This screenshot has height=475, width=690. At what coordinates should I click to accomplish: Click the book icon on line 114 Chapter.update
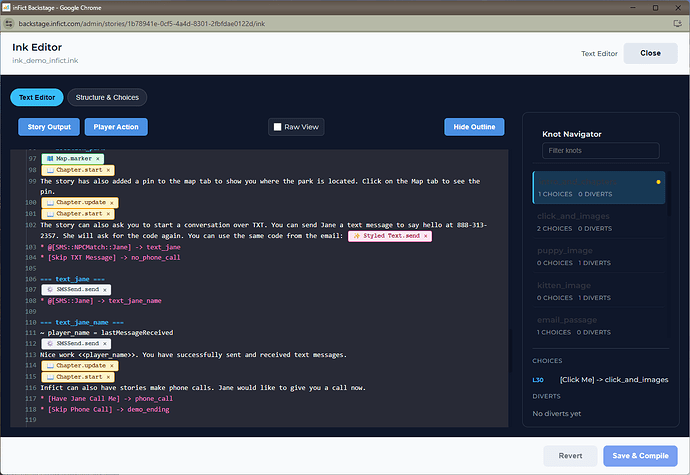tap(51, 366)
